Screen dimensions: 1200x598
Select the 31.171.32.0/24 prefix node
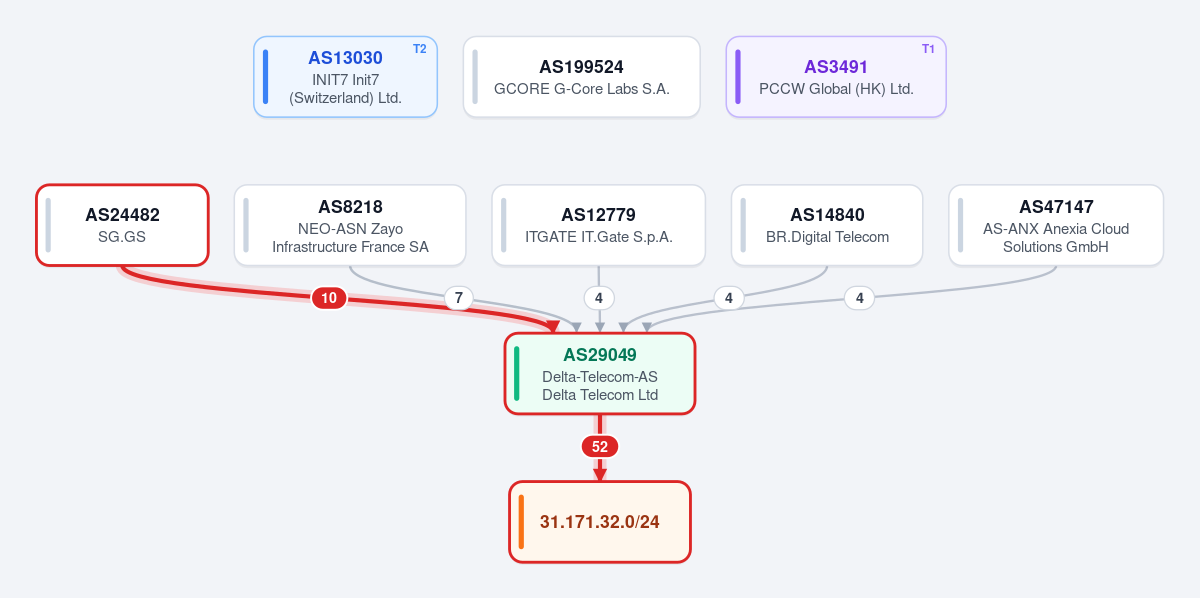600,522
